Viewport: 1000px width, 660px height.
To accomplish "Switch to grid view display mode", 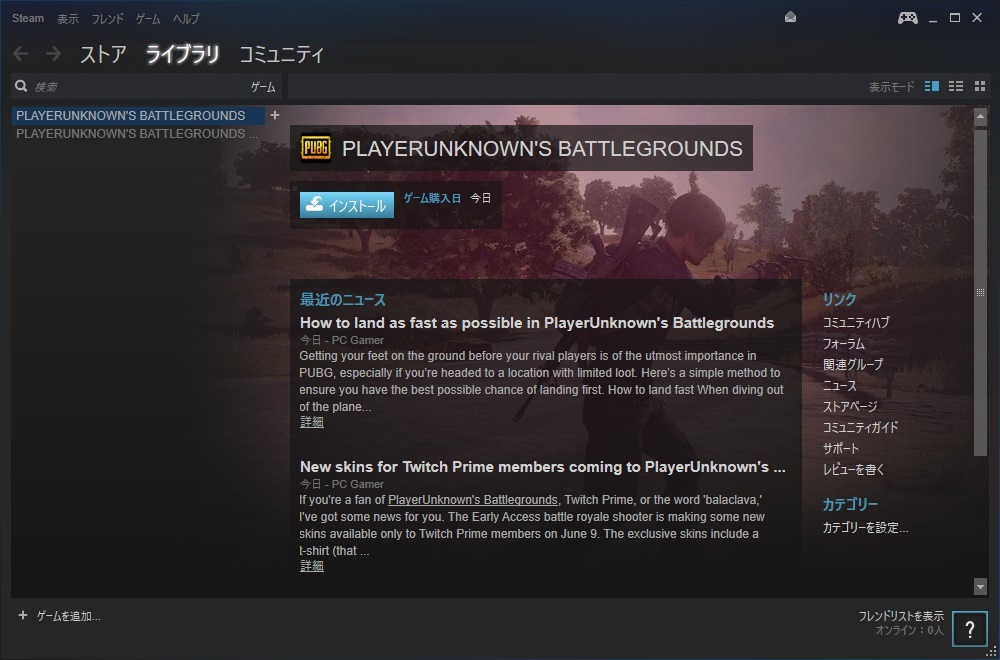I will pyautogui.click(x=980, y=86).
